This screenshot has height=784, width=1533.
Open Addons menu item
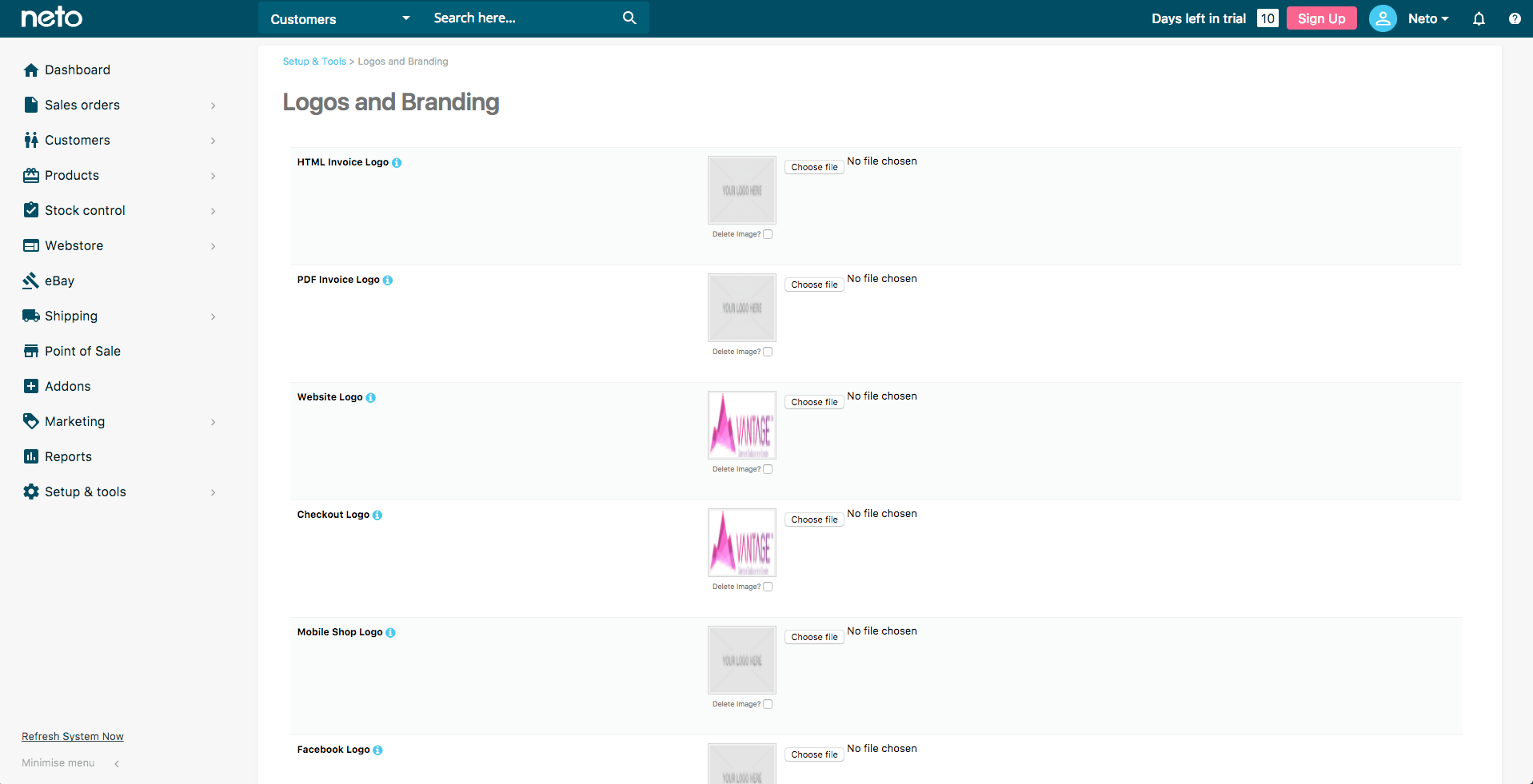tap(68, 386)
